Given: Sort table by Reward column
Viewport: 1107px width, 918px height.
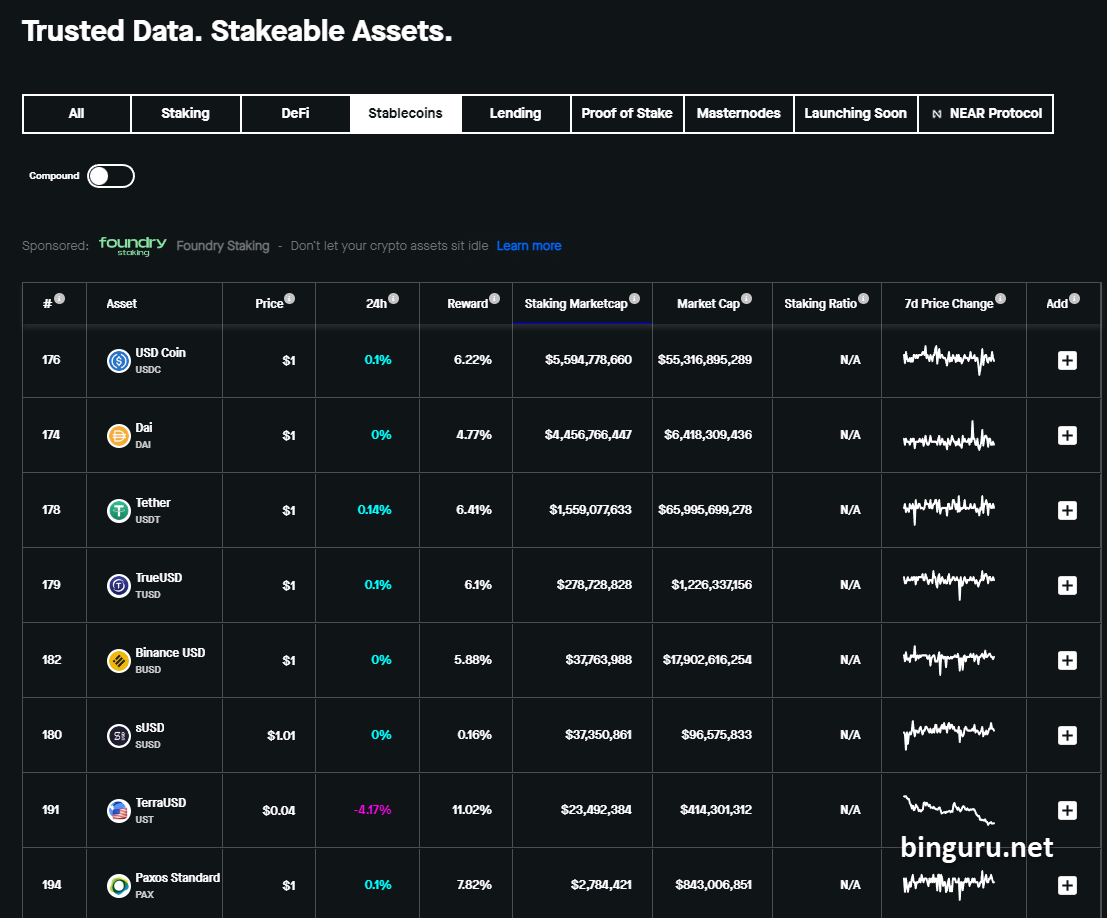Looking at the screenshot, I should click(x=467, y=304).
